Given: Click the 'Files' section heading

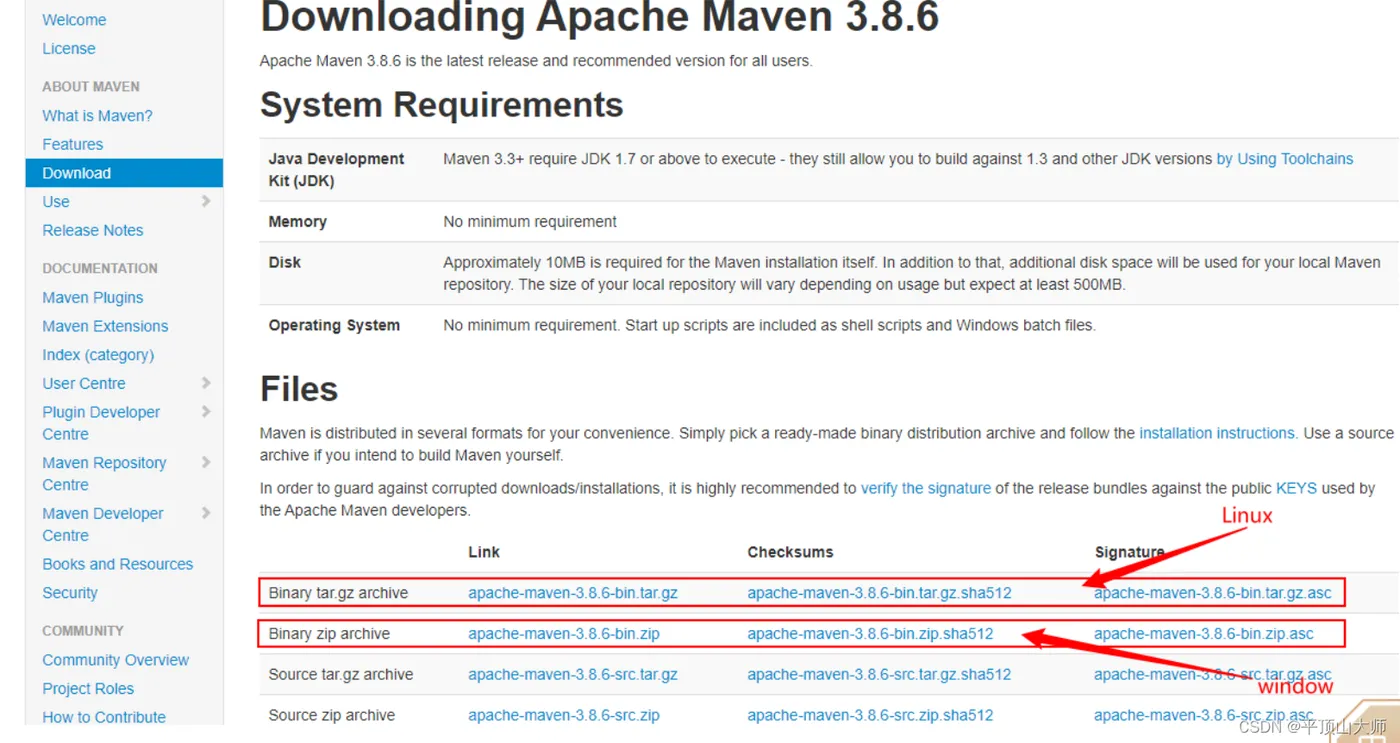Looking at the screenshot, I should pos(299,389).
